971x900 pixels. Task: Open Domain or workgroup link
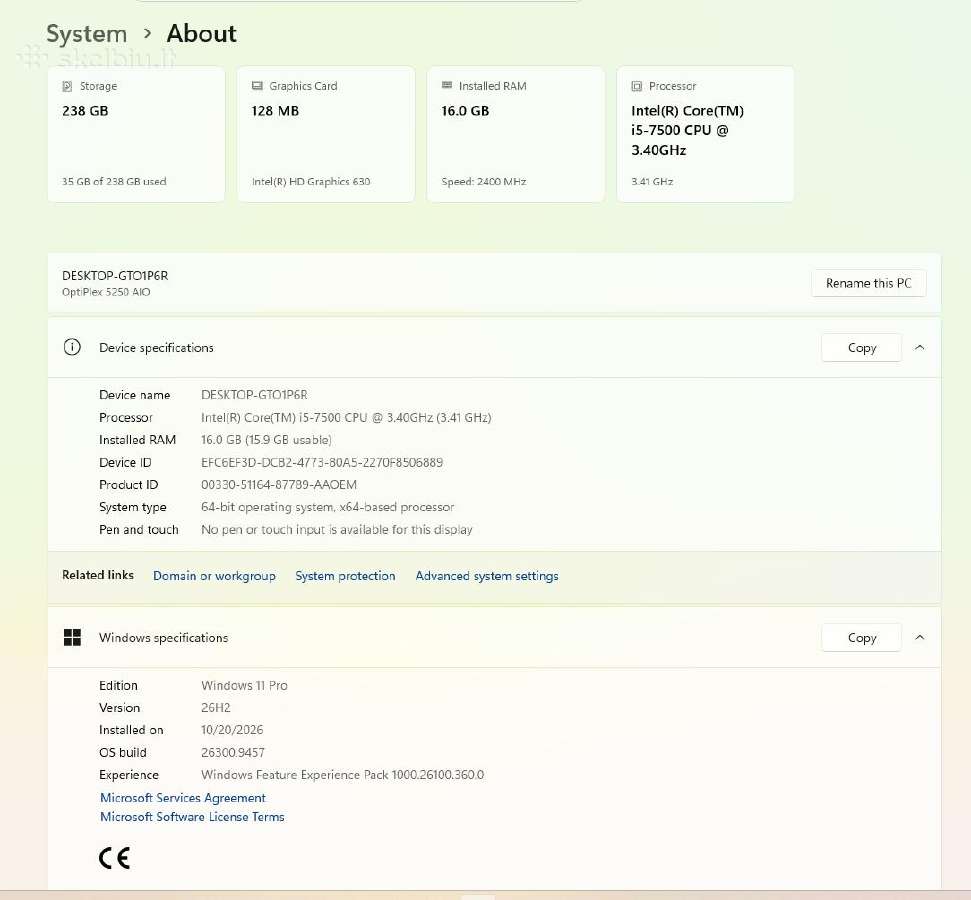pos(214,575)
